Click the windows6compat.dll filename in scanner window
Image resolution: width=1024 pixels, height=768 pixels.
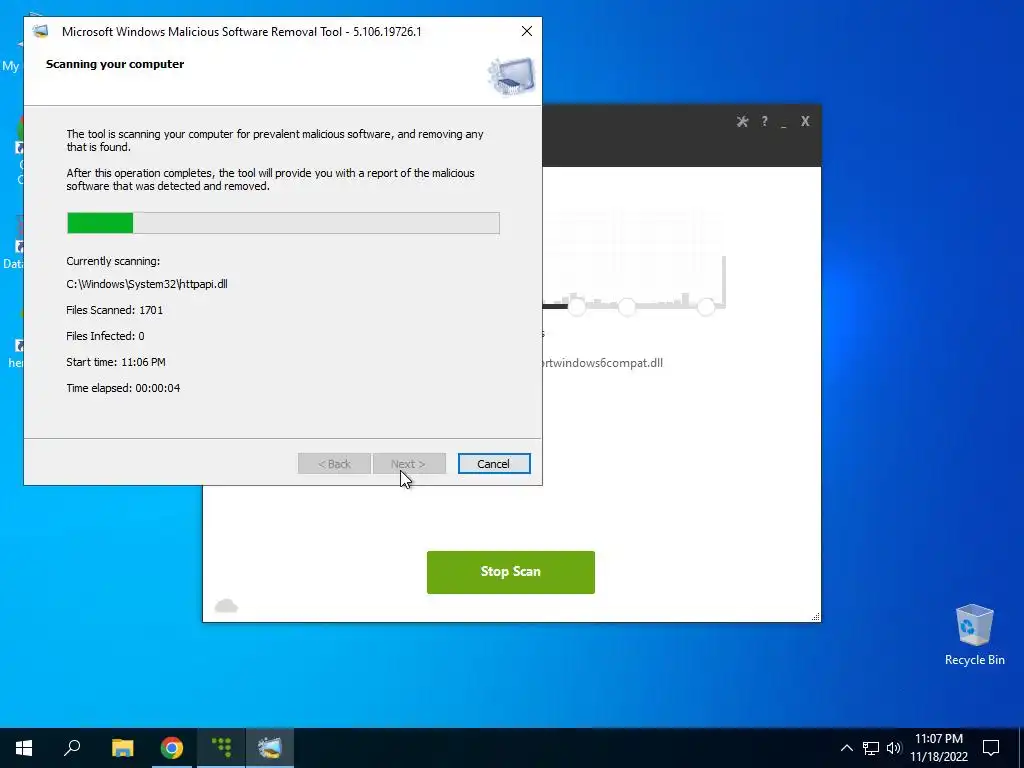(603, 363)
